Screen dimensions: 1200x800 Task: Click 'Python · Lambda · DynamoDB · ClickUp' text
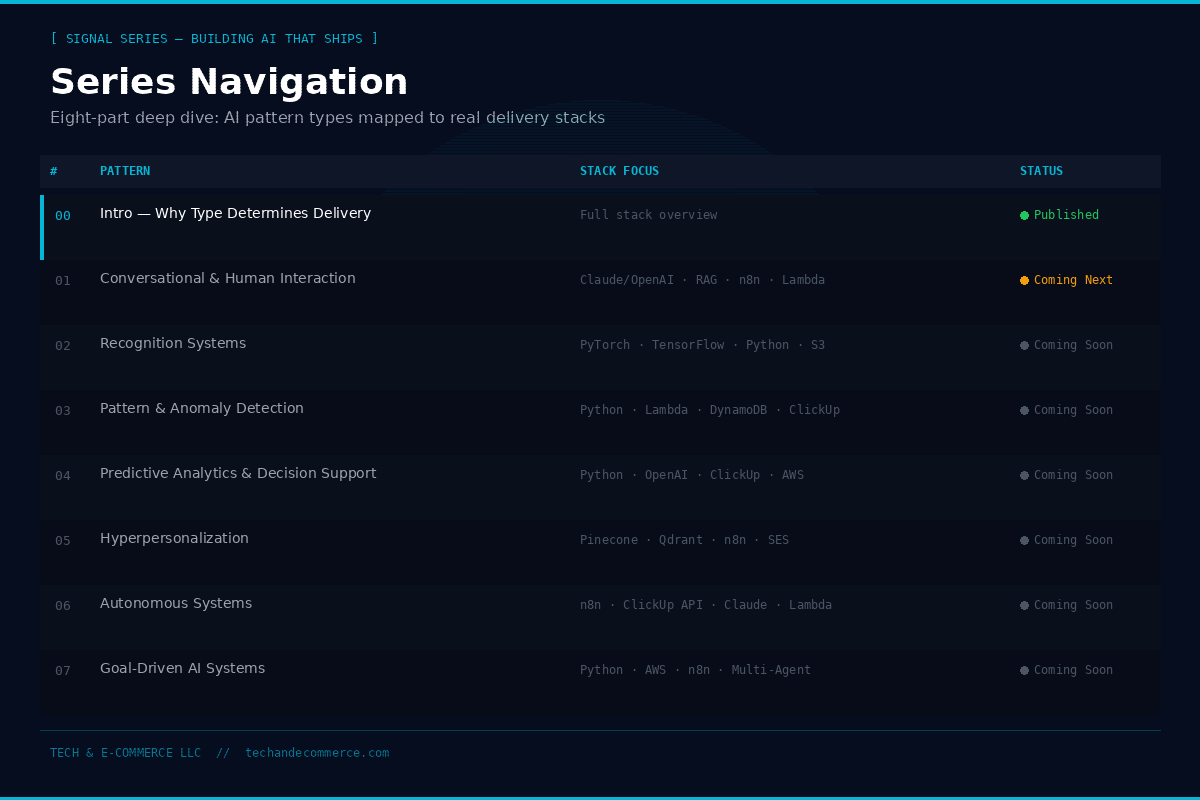[710, 410]
